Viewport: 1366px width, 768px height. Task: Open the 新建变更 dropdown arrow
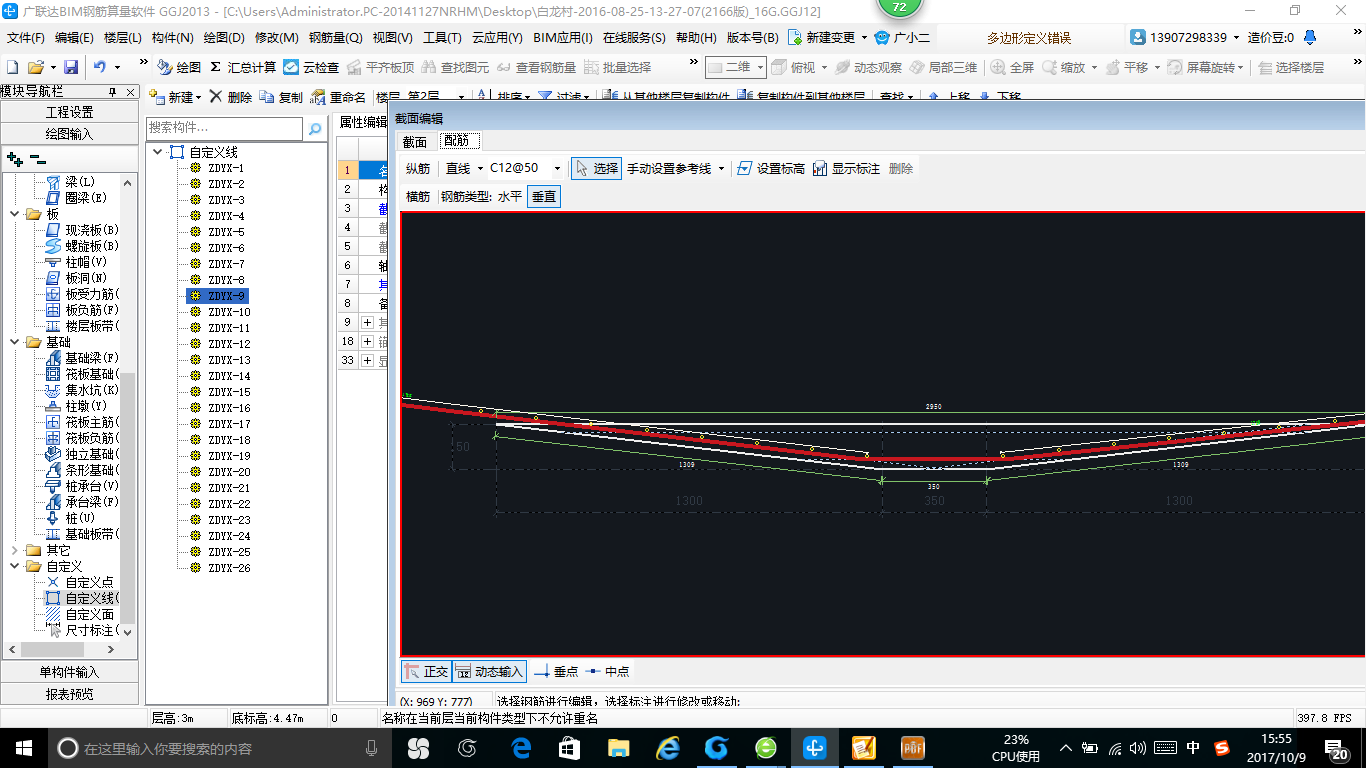[x=863, y=37]
